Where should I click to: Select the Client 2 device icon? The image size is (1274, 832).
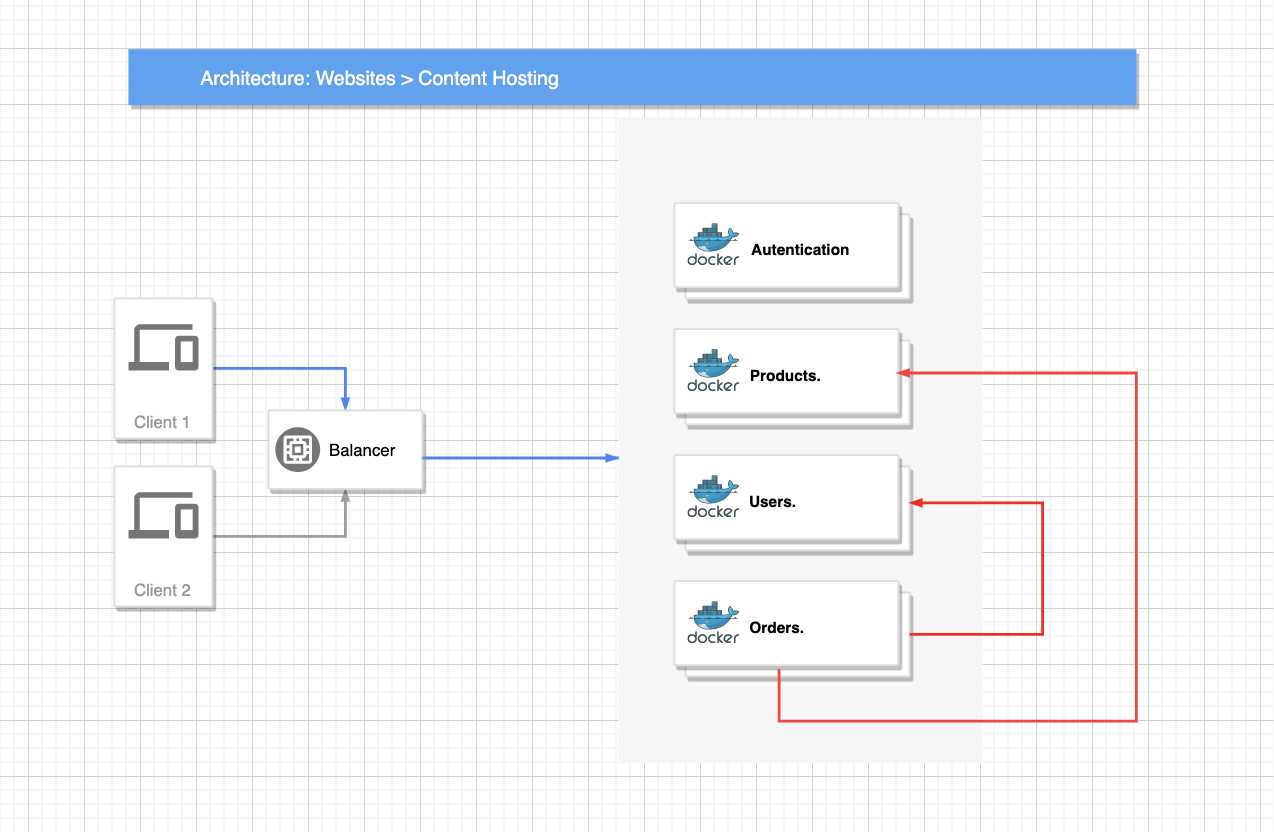click(x=163, y=516)
